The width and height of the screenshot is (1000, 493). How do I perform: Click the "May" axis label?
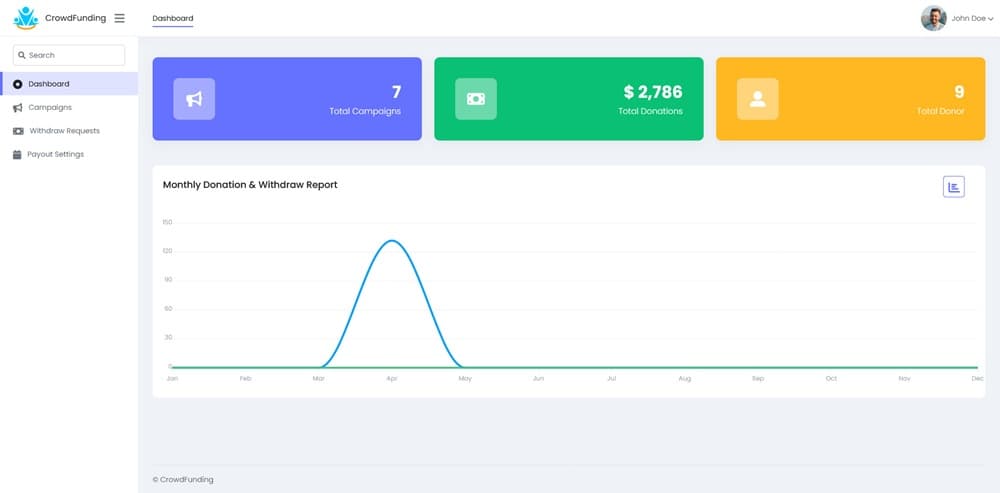click(x=465, y=379)
